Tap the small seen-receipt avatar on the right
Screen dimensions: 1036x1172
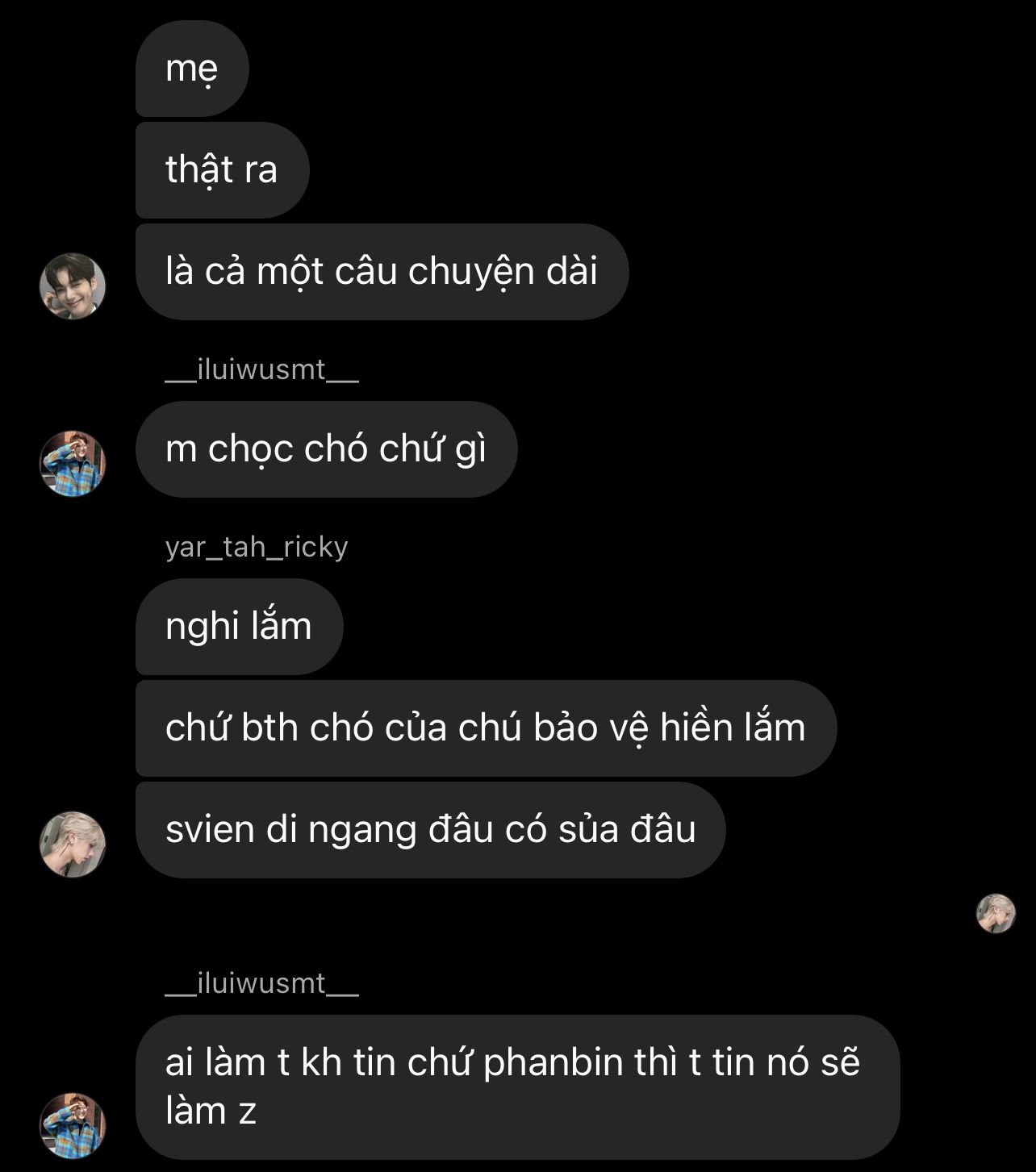pyautogui.click(x=996, y=913)
